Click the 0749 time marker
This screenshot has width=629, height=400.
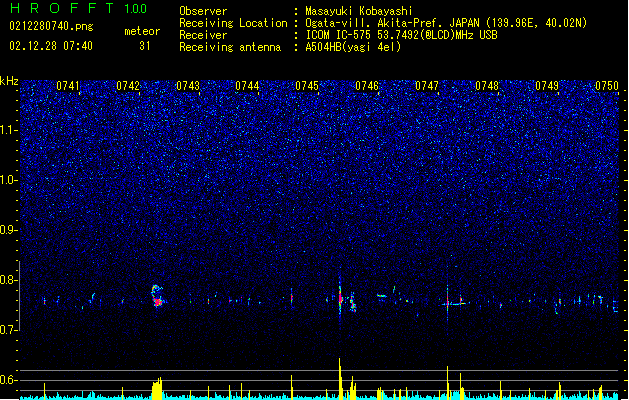click(547, 86)
